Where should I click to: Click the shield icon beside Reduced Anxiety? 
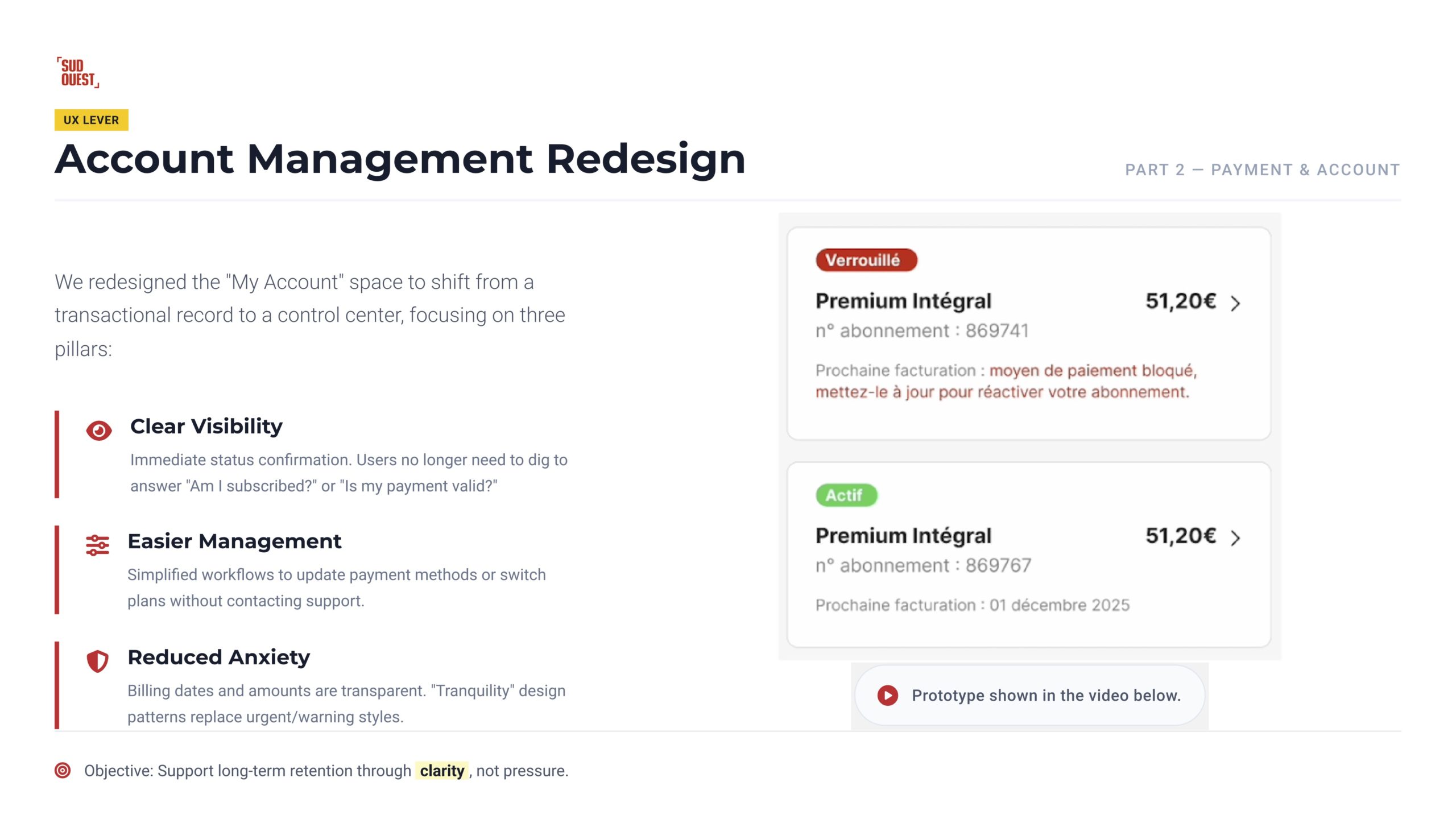pyautogui.click(x=97, y=661)
